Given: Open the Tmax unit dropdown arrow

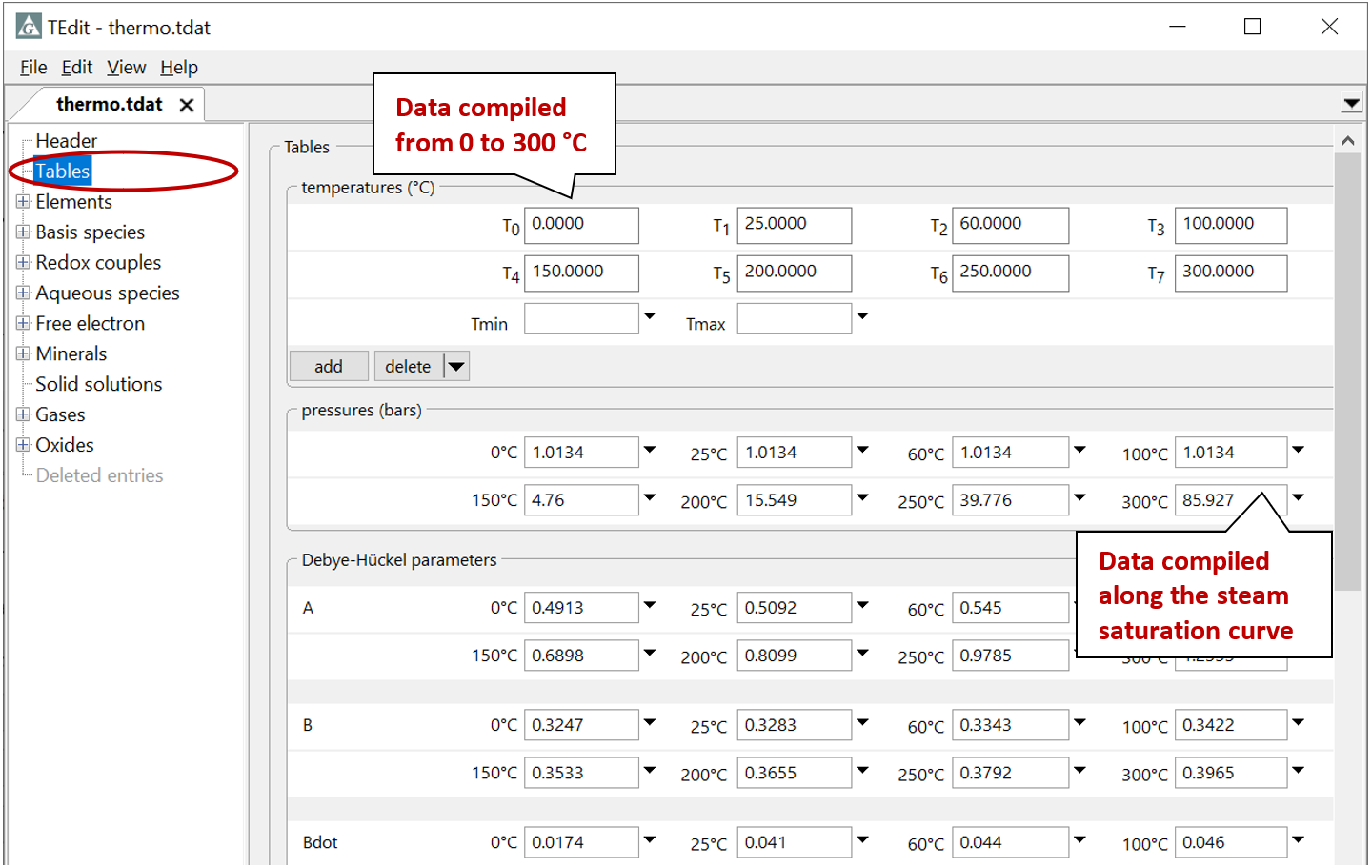Looking at the screenshot, I should (863, 315).
